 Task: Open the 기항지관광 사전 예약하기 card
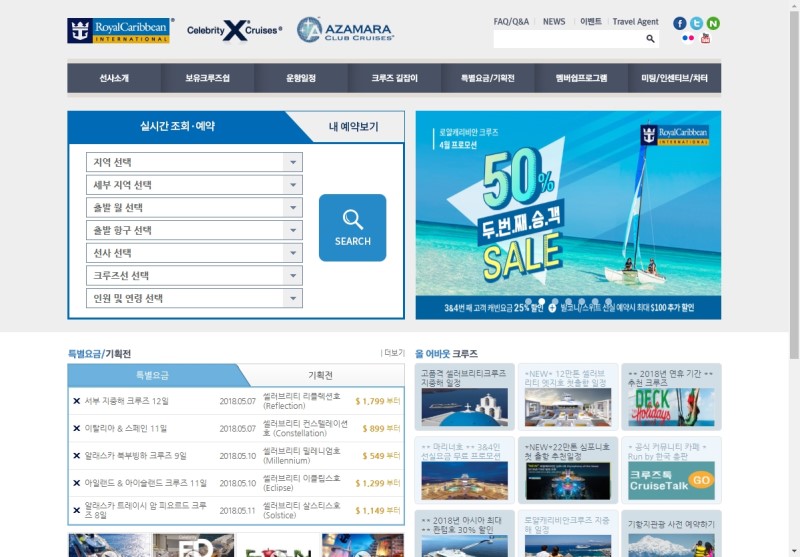tap(671, 534)
